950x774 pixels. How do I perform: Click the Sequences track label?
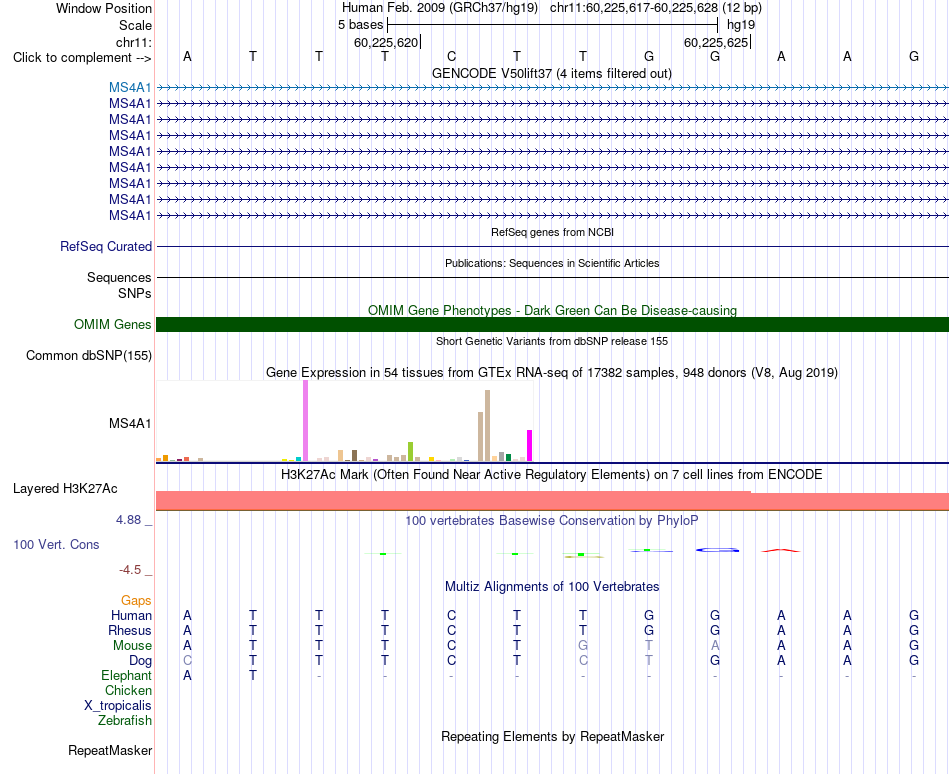pyautogui.click(x=119, y=277)
